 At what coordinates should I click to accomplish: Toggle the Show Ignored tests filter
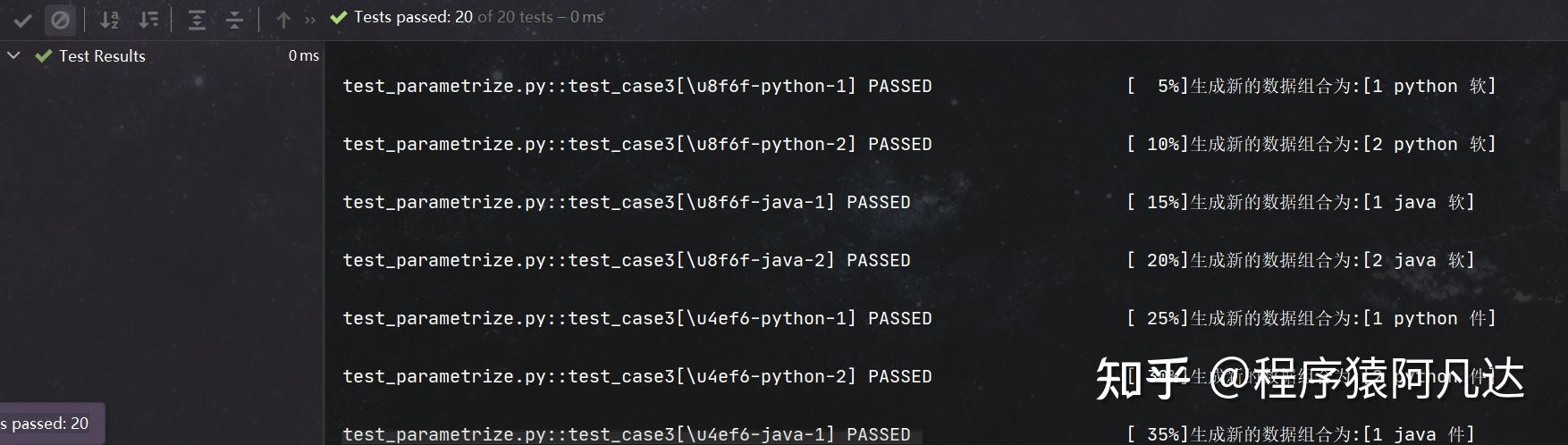[x=60, y=19]
